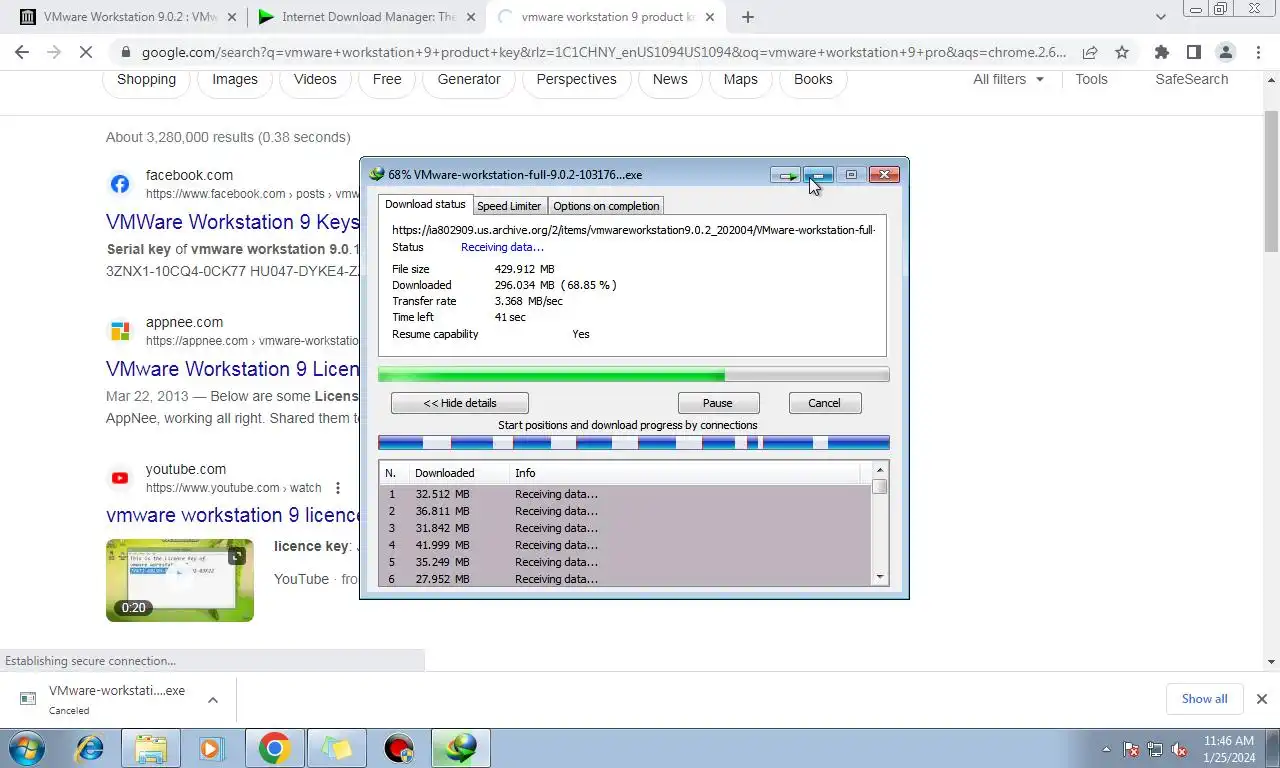Click the IDM globe icon in dialog title
This screenshot has height=768, width=1280.
tap(376, 174)
